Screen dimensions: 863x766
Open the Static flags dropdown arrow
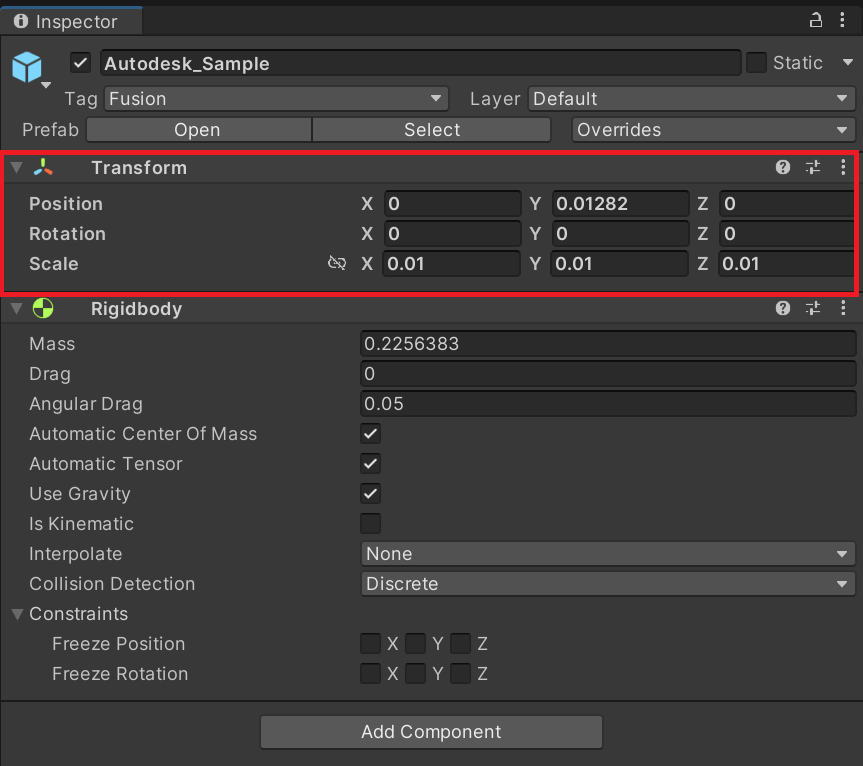(x=848, y=62)
